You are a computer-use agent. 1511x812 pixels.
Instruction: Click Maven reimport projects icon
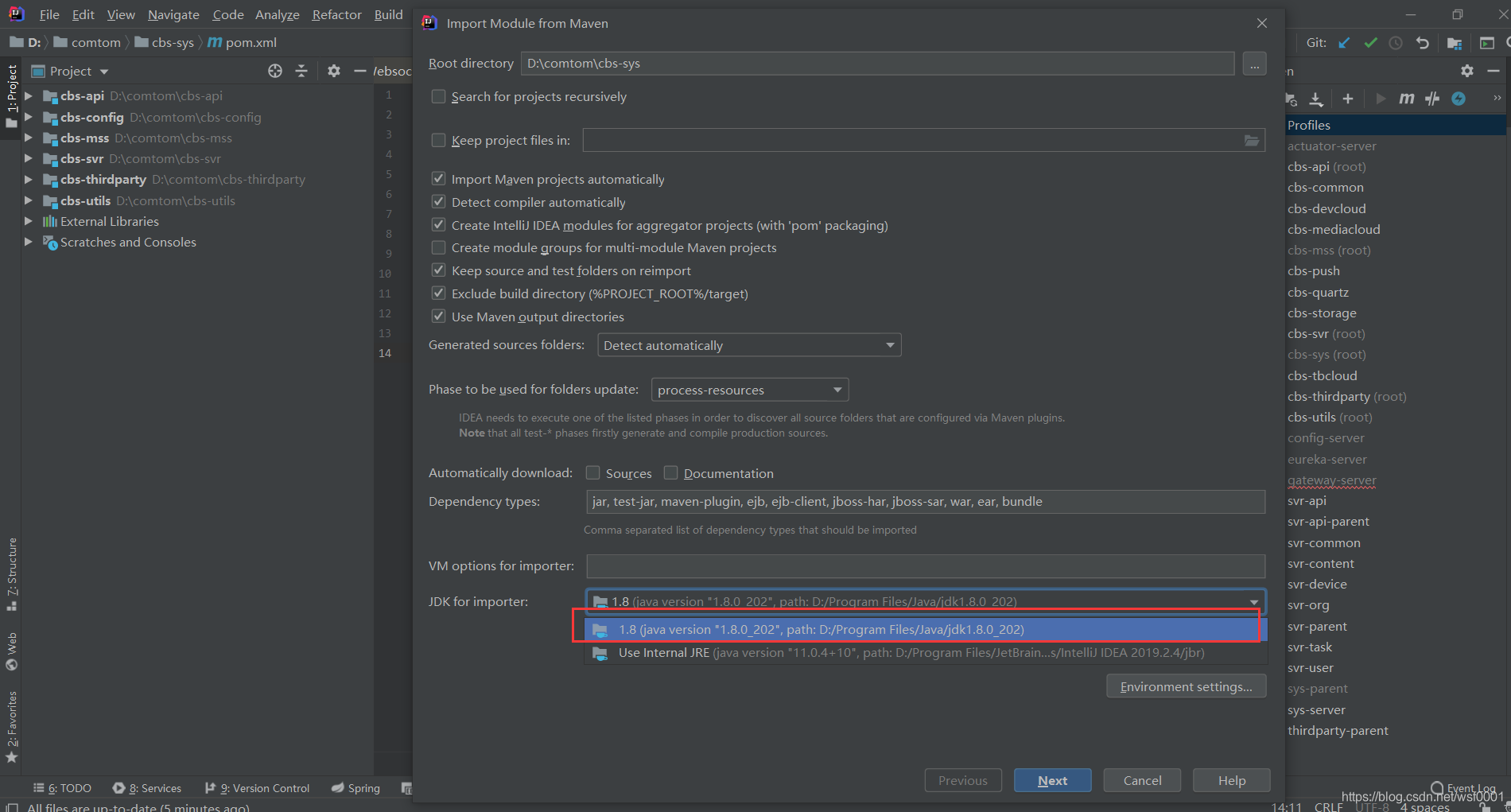(x=1292, y=99)
